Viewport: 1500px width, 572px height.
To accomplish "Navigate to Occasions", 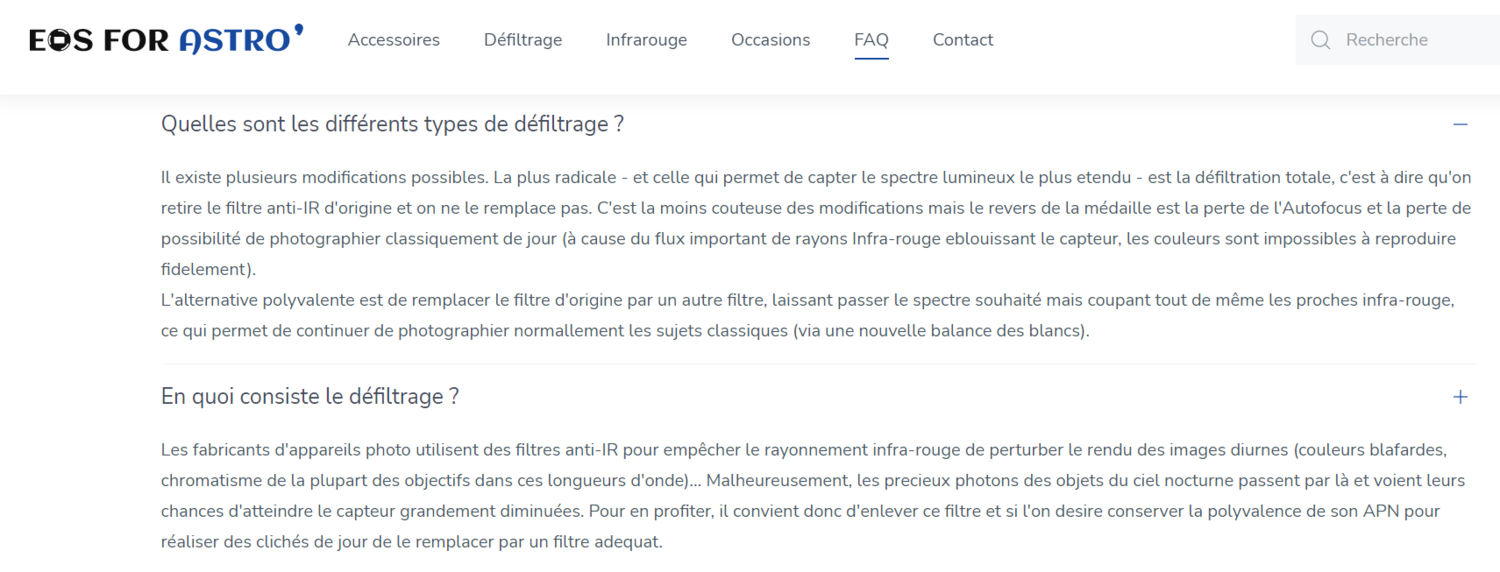I will click(770, 40).
